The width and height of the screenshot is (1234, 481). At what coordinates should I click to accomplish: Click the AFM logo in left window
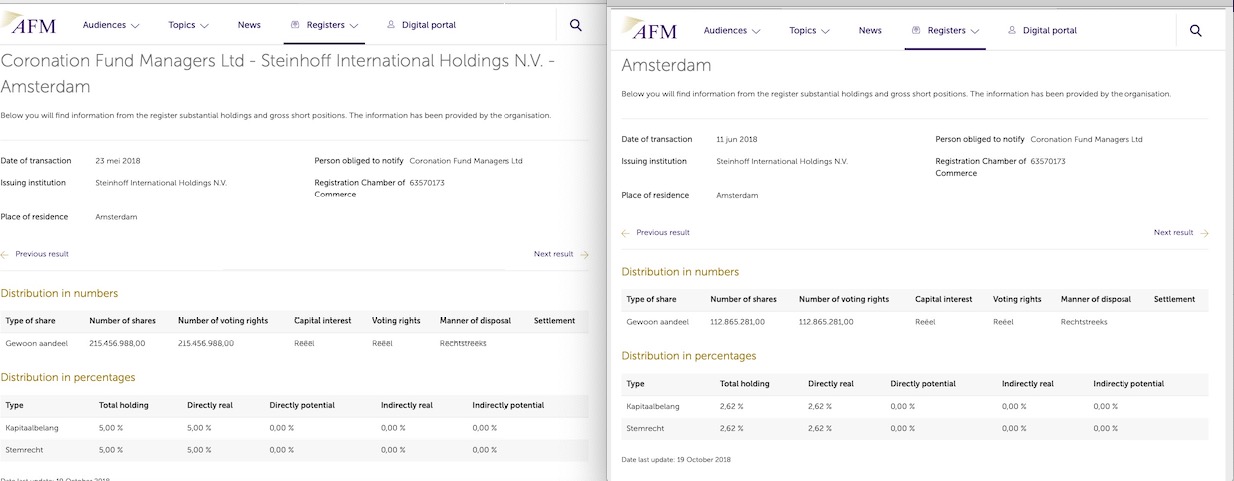(x=30, y=24)
